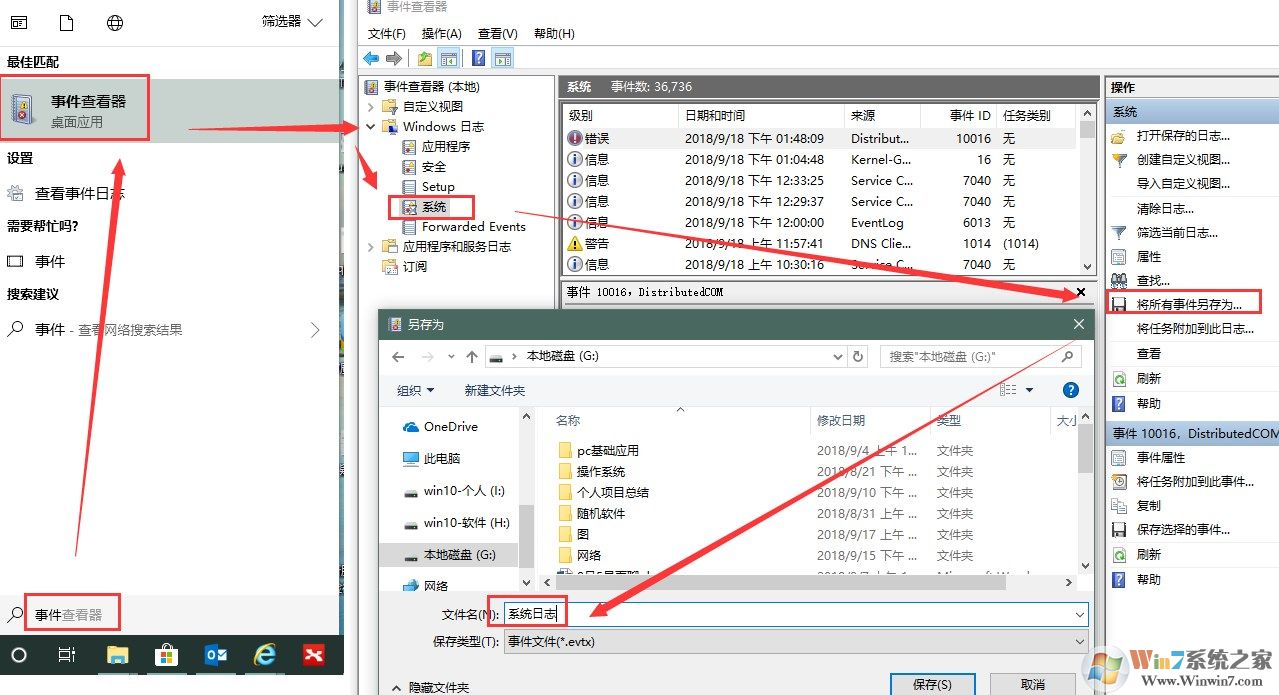The width and height of the screenshot is (1279, 695).
Task: Toggle the show/hide action pane toolbar icon
Action: pos(502,57)
